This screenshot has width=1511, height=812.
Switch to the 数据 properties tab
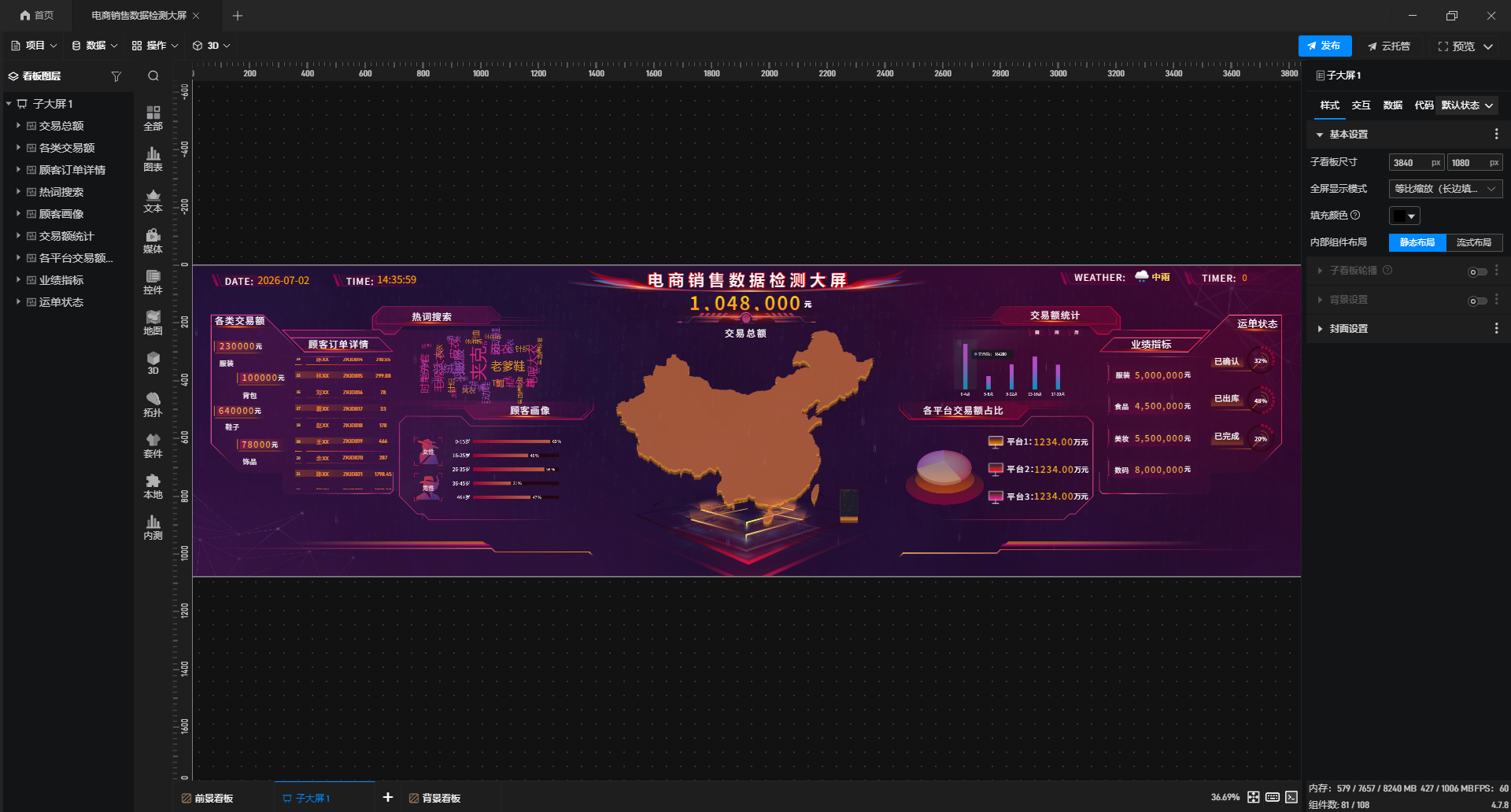1392,105
